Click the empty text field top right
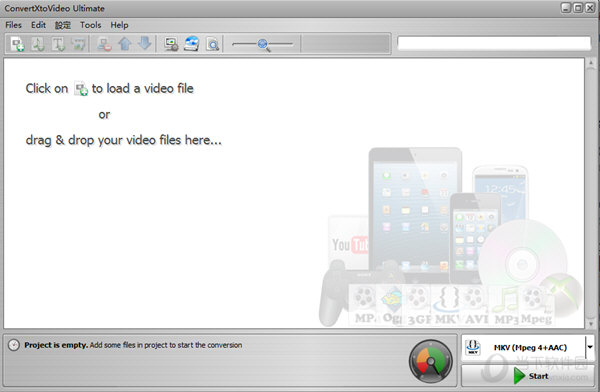Viewport: 600px width, 392px height. (x=494, y=43)
